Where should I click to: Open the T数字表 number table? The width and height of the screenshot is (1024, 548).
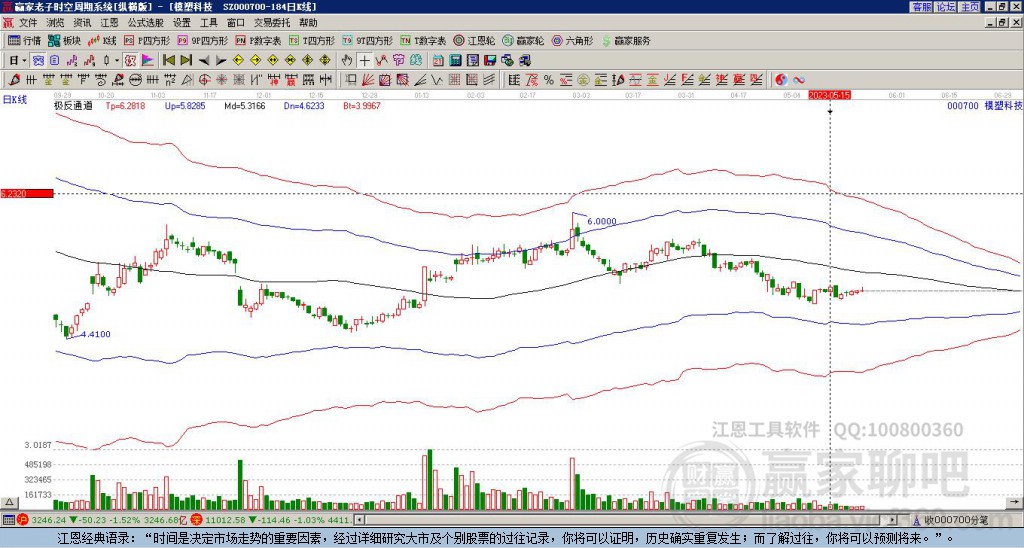(423, 40)
